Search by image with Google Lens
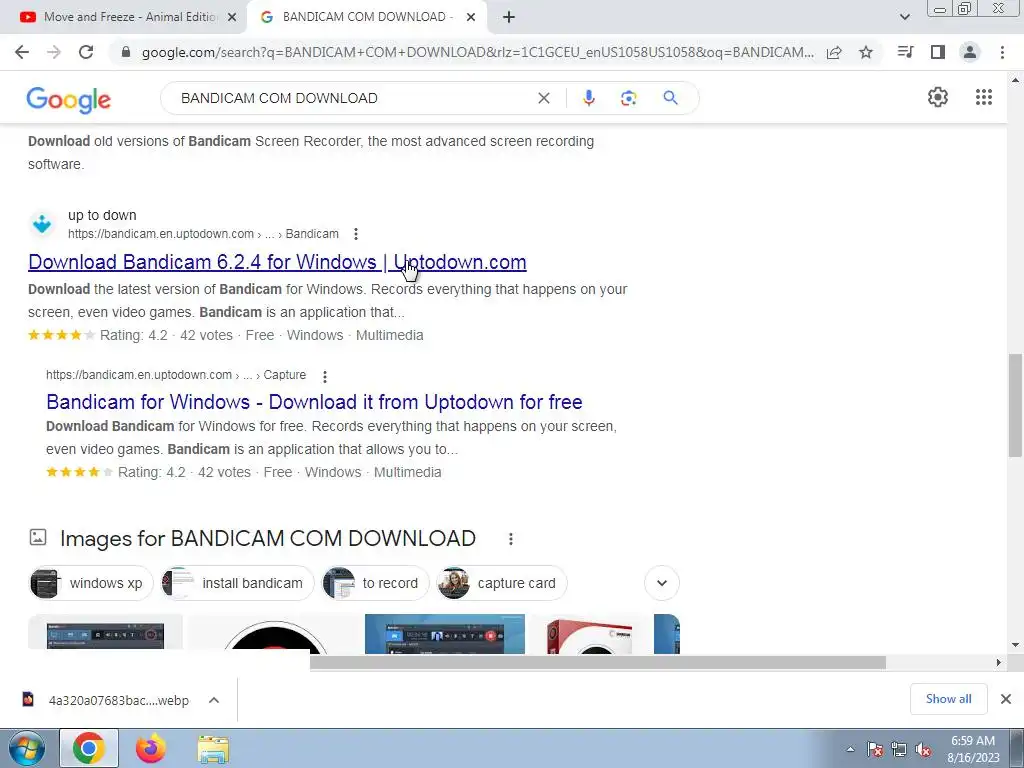 [x=628, y=98]
